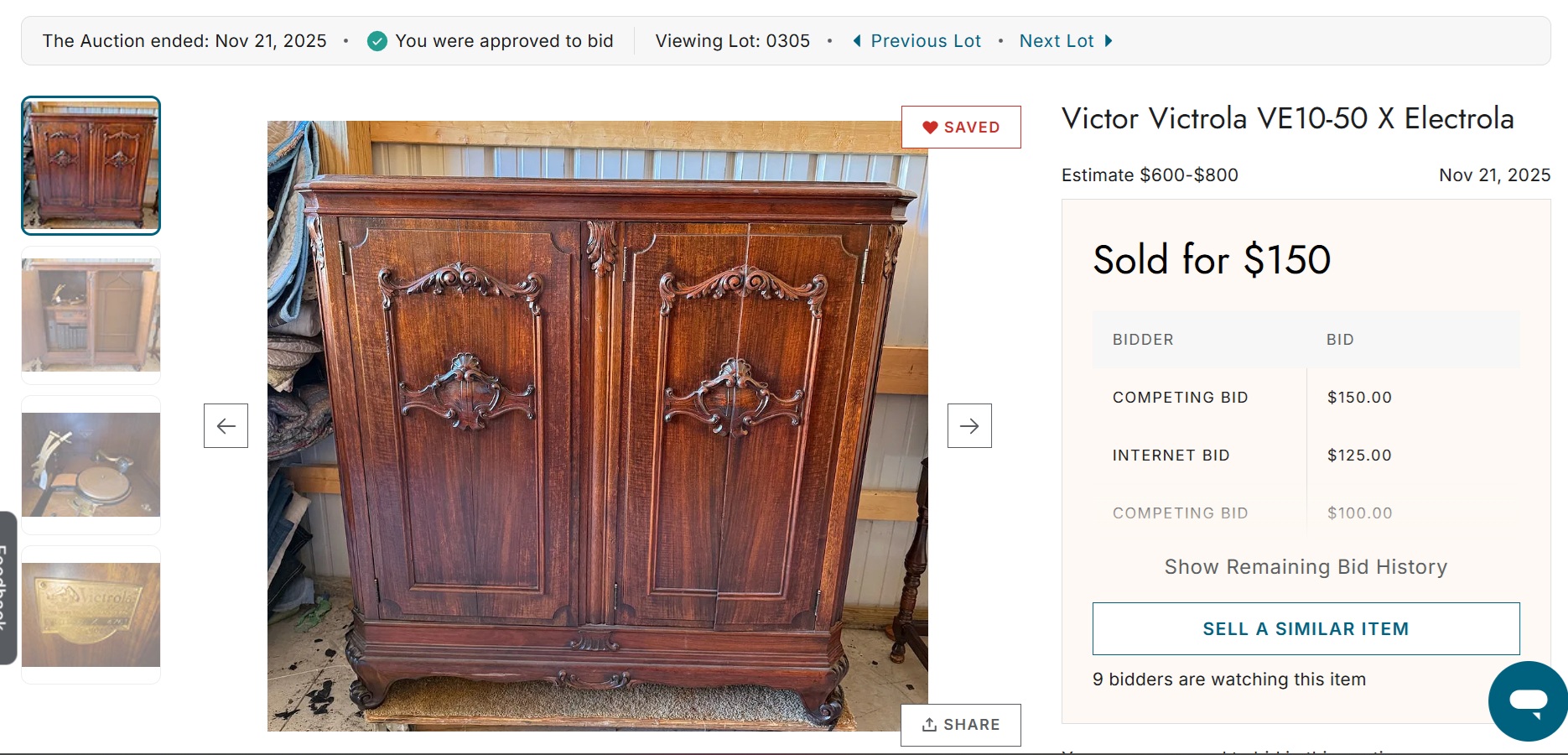Click the Victor Victrola VE10-50 X title

tap(1287, 118)
